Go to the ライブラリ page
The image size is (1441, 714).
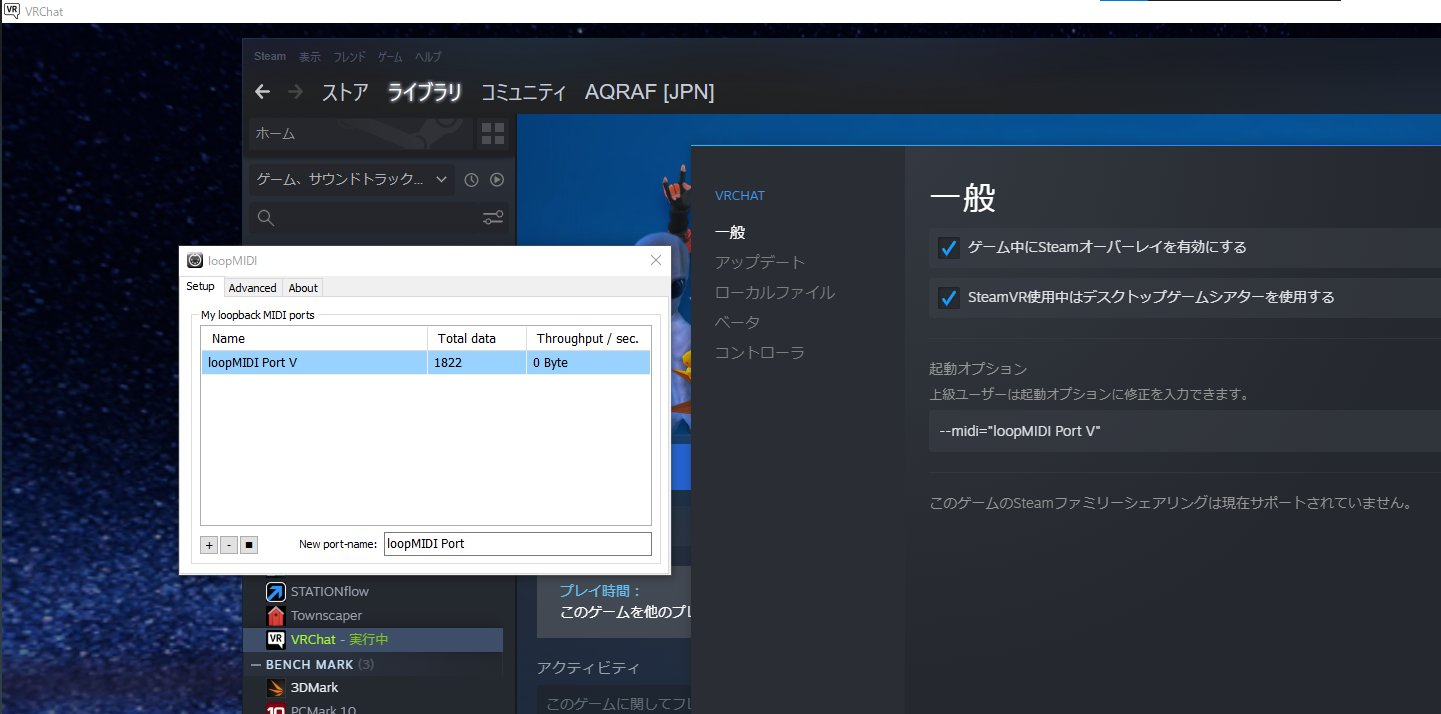[425, 93]
